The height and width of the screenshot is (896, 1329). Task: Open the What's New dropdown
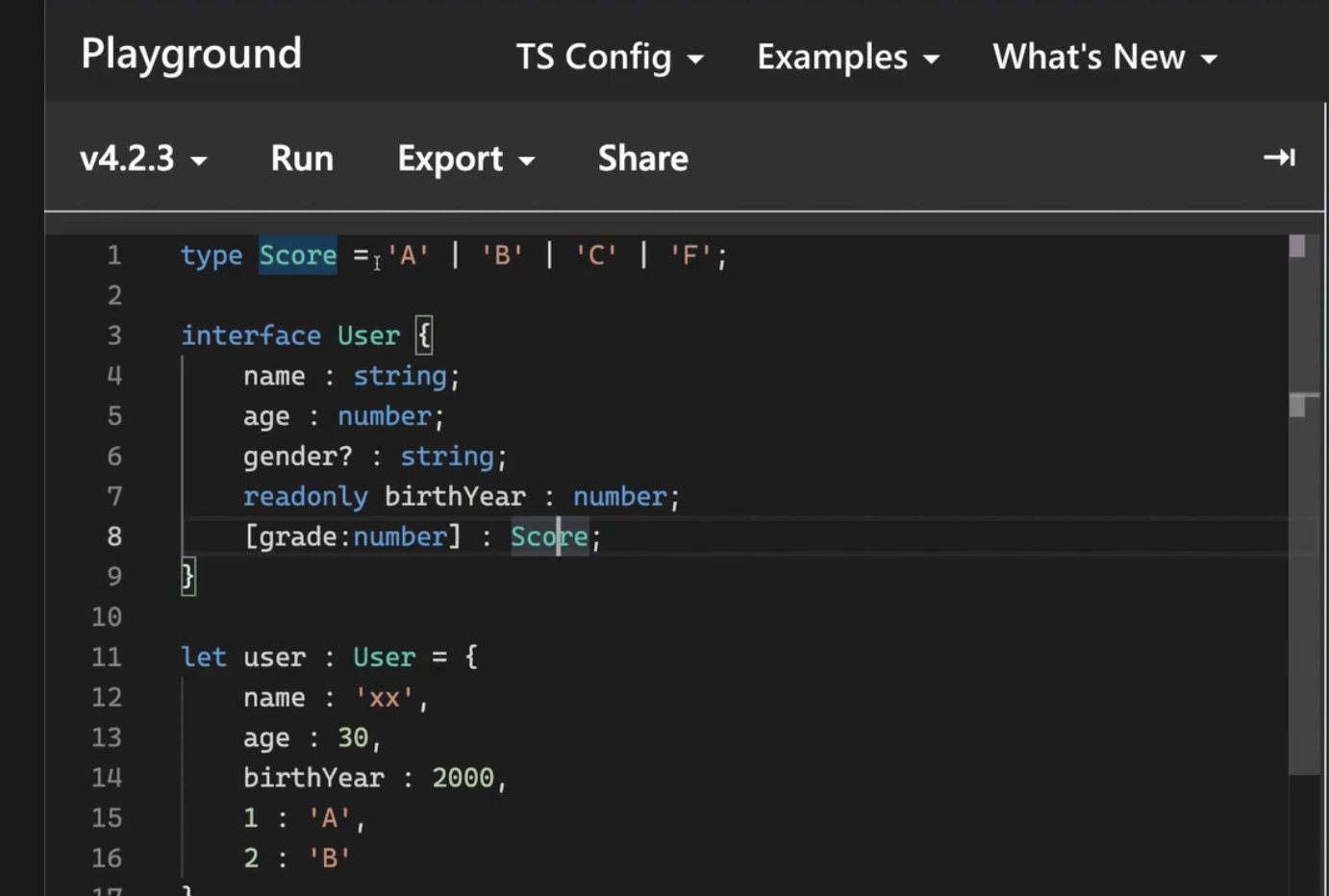click(1105, 58)
